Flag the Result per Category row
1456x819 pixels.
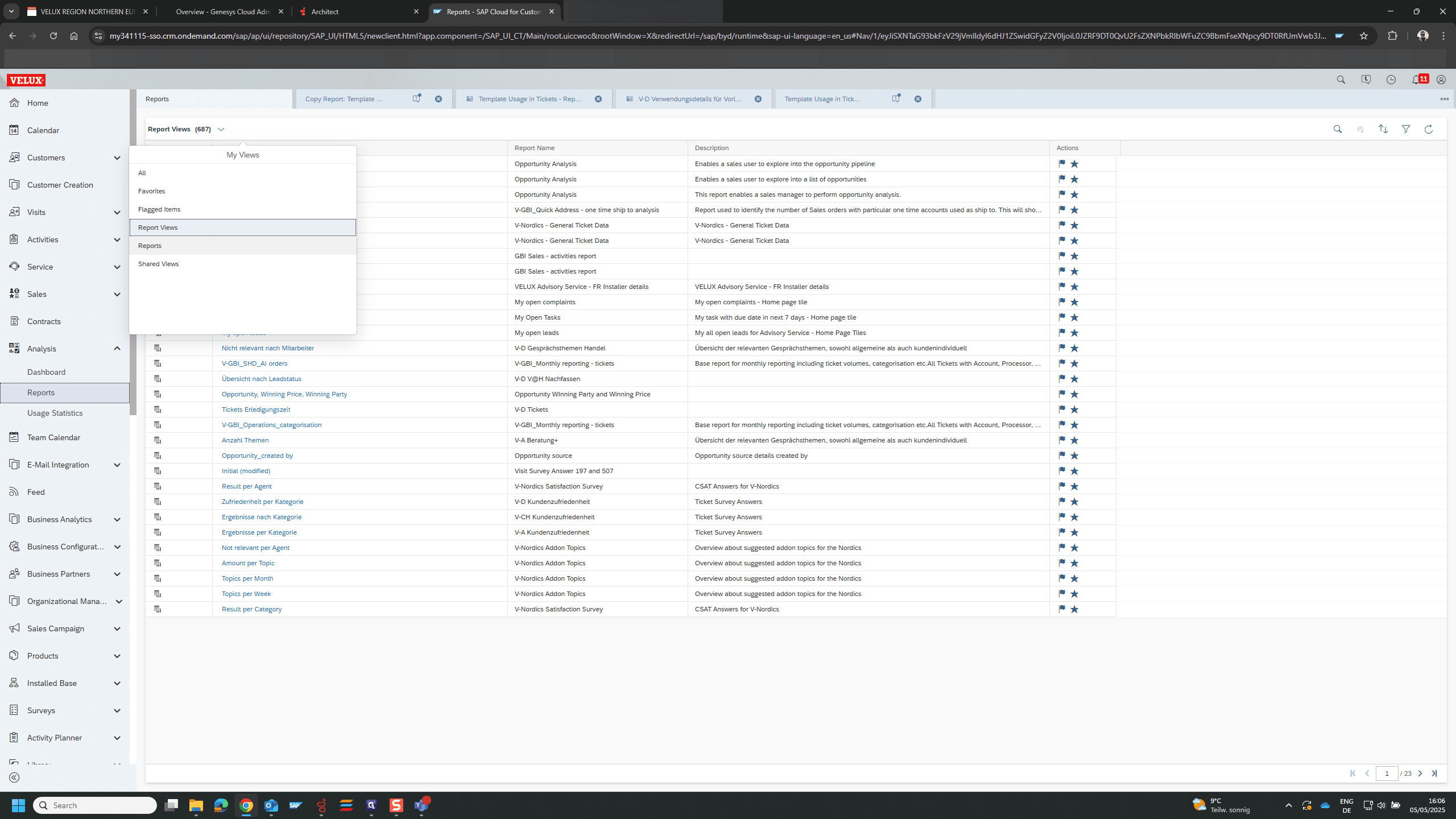tap(1062, 609)
